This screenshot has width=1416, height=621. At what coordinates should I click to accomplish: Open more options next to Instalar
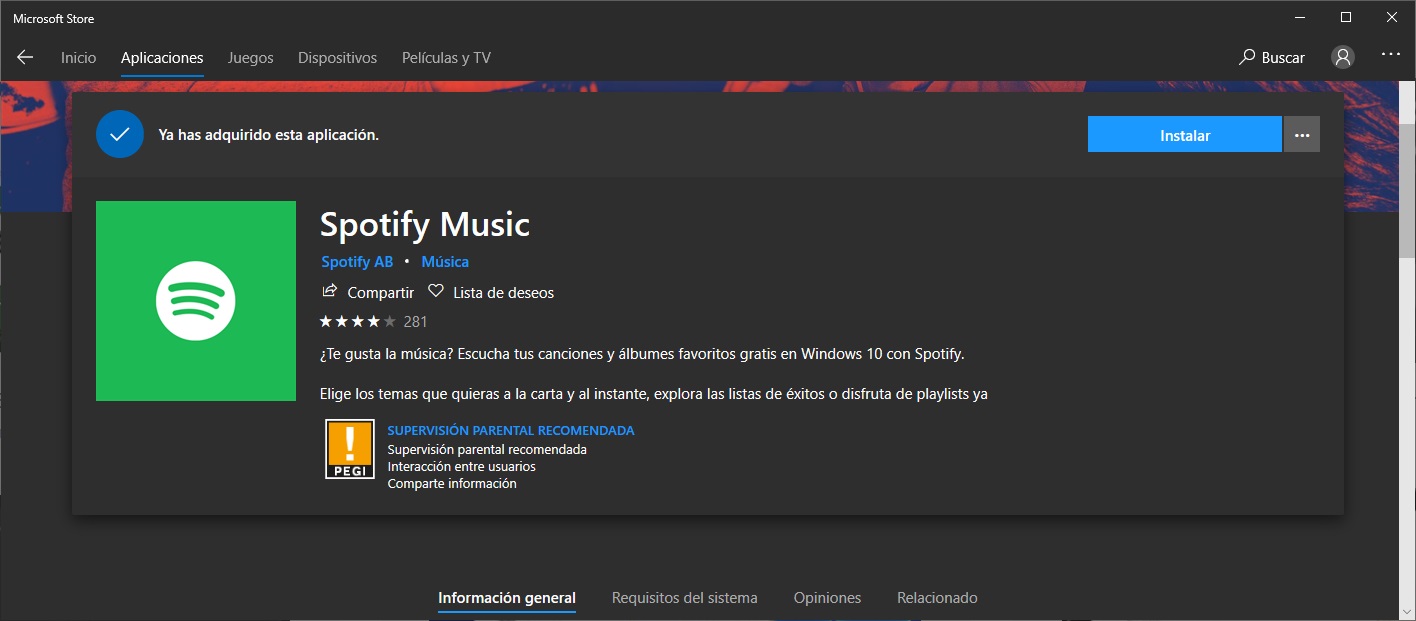click(1301, 135)
